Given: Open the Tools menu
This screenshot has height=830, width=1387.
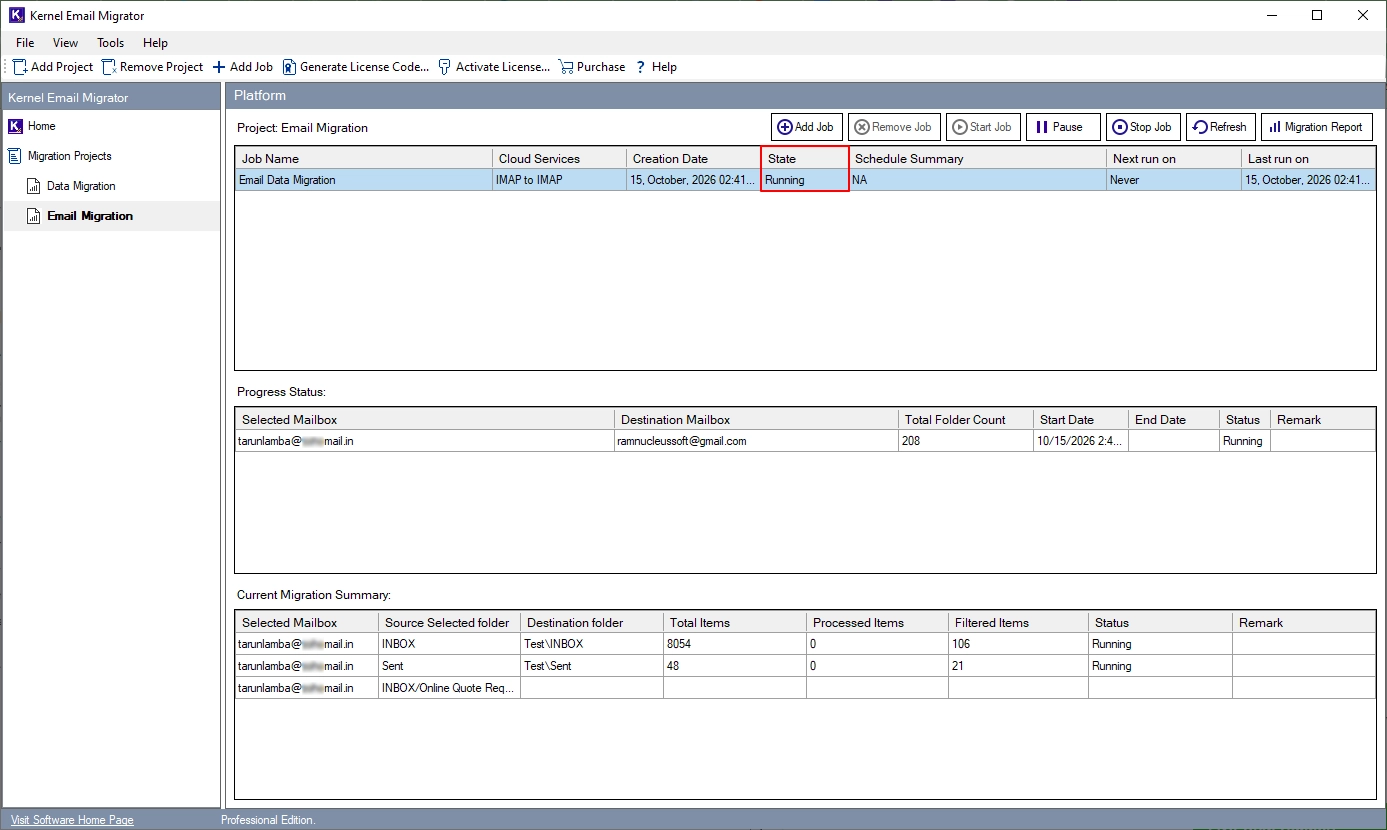Looking at the screenshot, I should (x=111, y=43).
